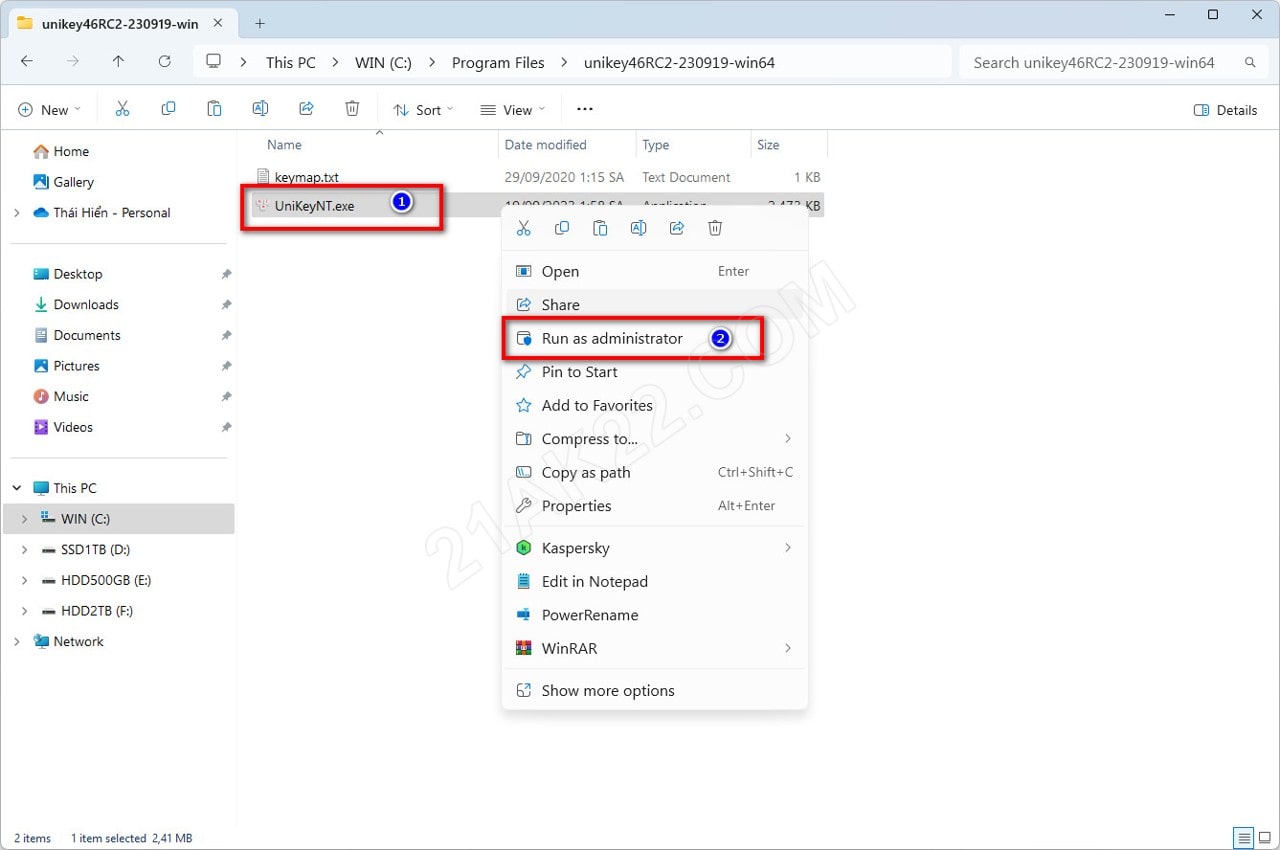This screenshot has width=1280, height=850.
Task: Open the Kaspersky submenu
Action: [654, 548]
